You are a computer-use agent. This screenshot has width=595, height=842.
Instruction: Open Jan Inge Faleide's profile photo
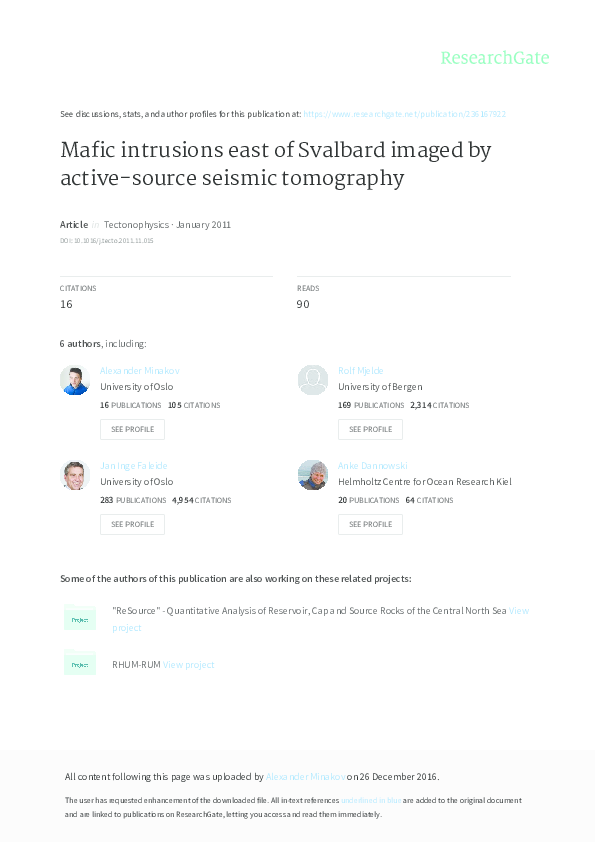[75, 475]
